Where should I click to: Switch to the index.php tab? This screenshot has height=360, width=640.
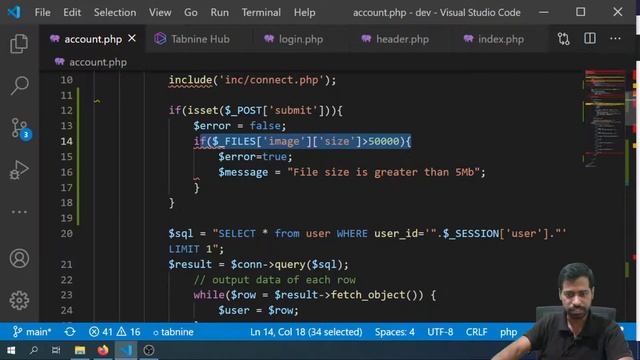501,39
